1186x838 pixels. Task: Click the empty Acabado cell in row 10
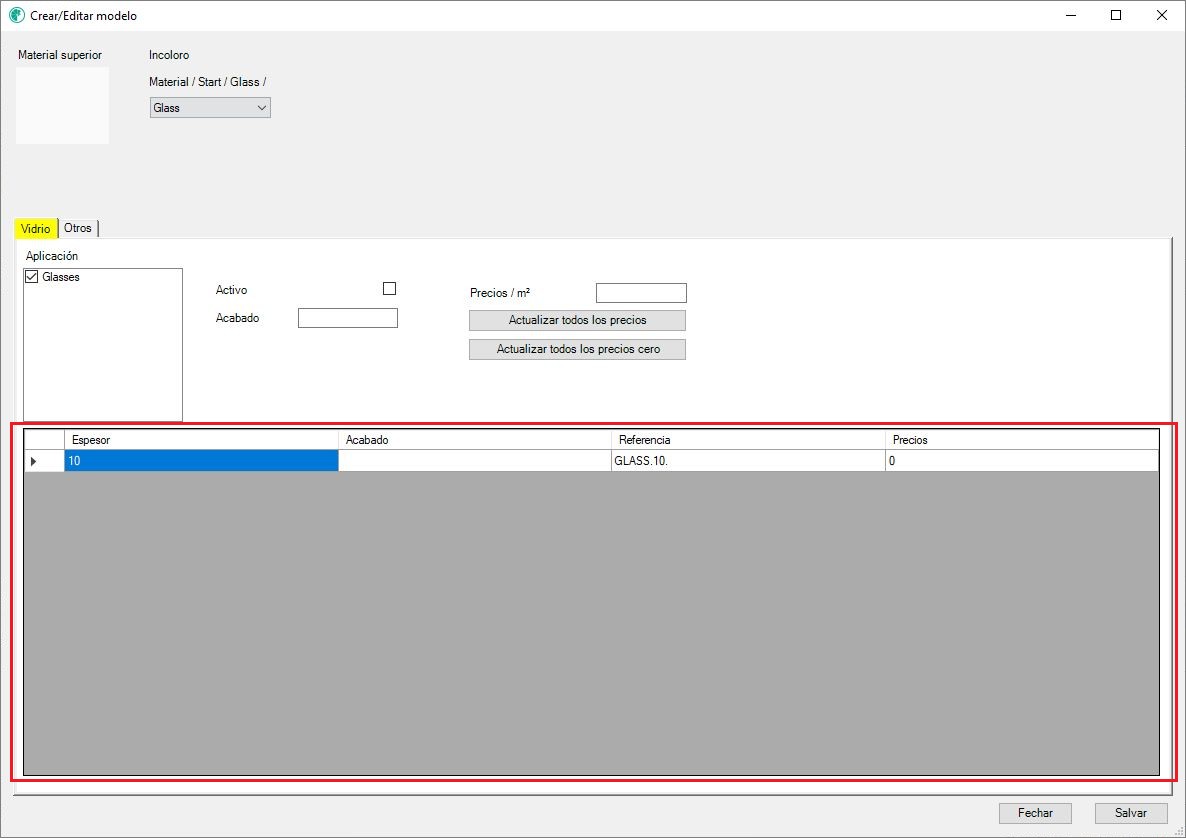(x=475, y=461)
